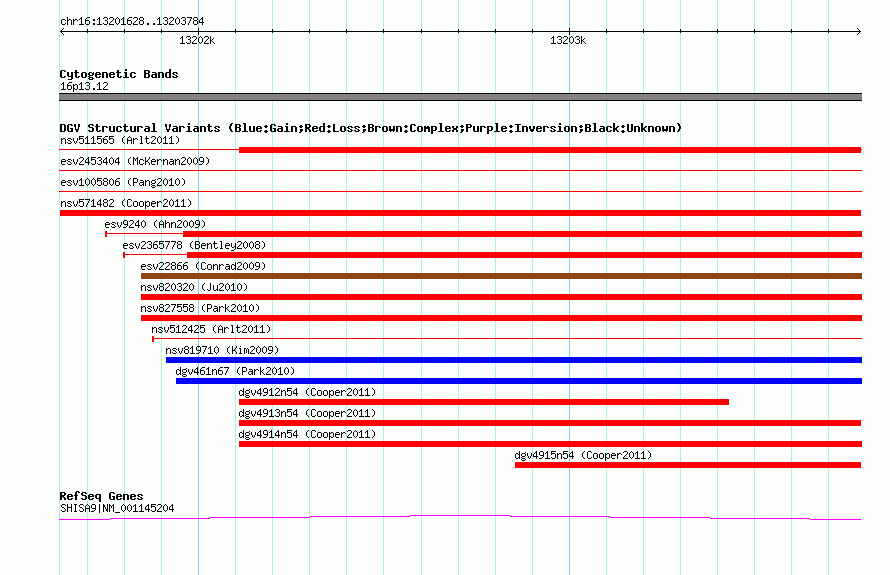Click the chr16:13201628..13203784 coordinate text
Viewport: 890px width, 575px height.
132,22
